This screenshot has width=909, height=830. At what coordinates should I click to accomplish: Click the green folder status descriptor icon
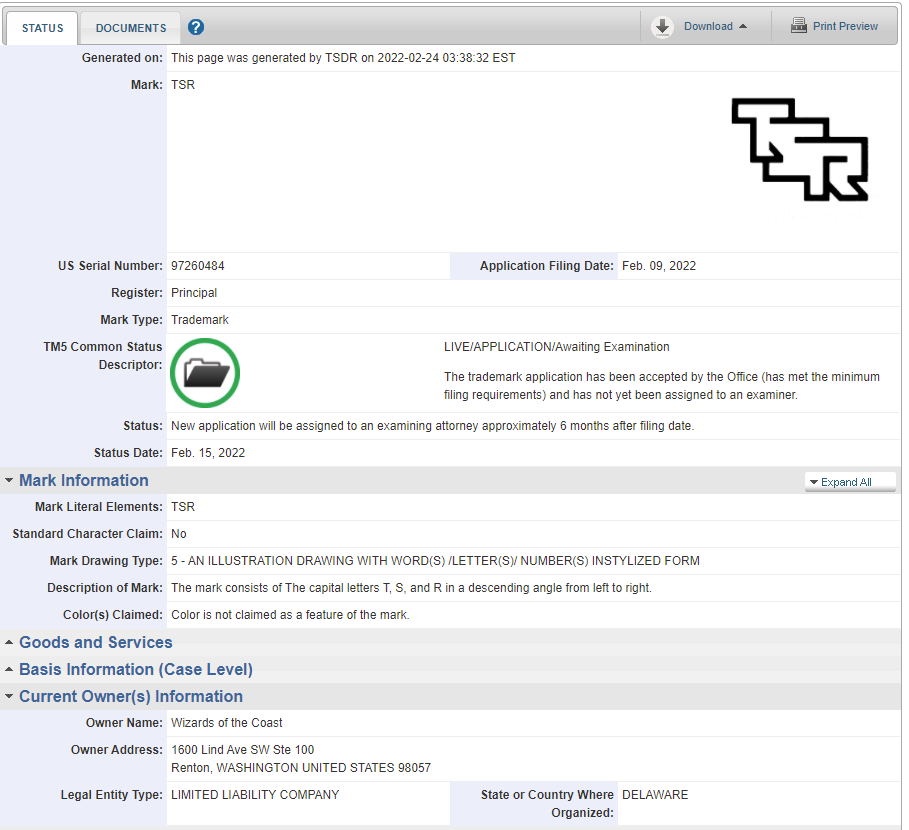[x=205, y=373]
